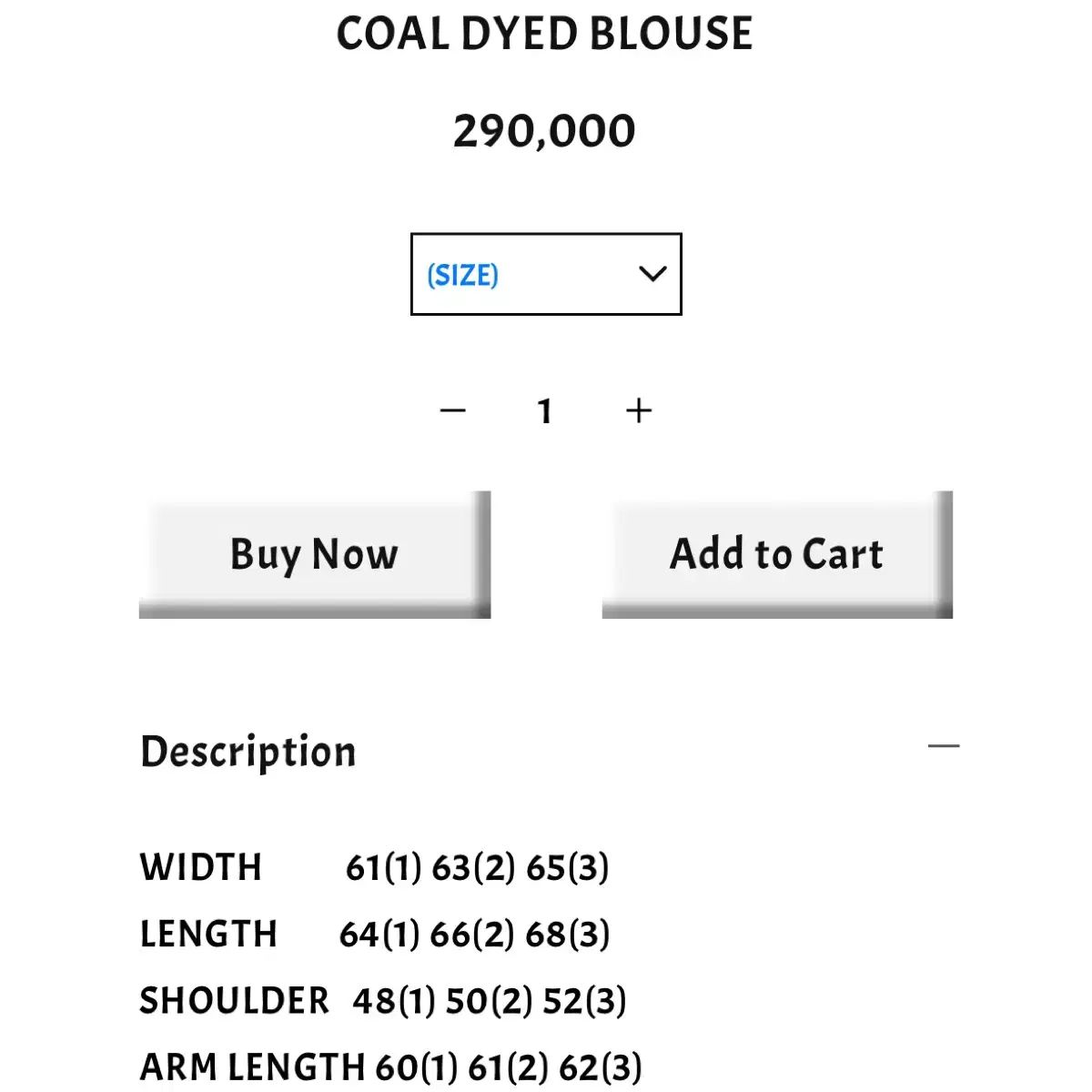1092x1092 pixels.
Task: Click the SHOULDER size specification text
Action: [383, 999]
